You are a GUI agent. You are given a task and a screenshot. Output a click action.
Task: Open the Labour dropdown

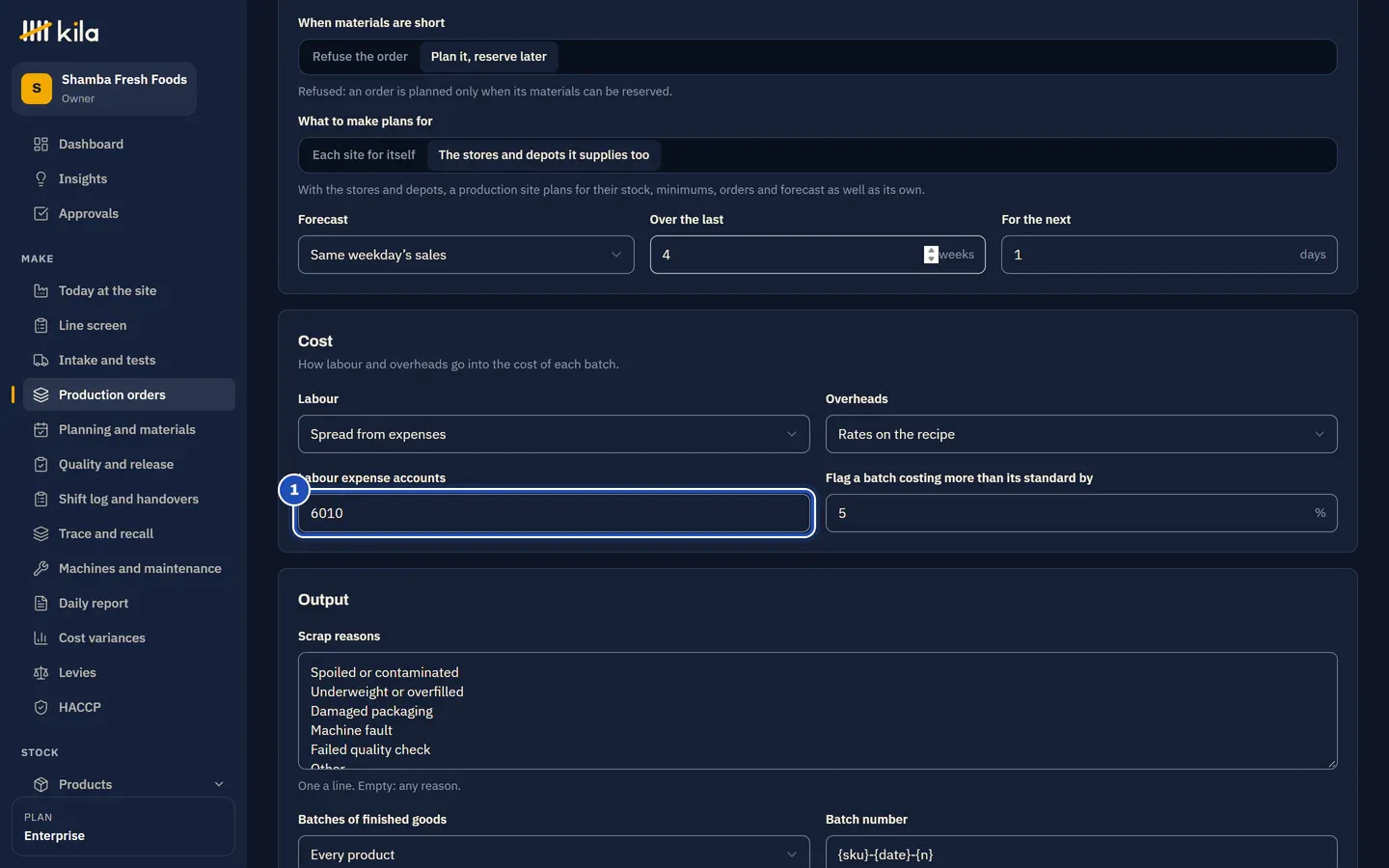(554, 434)
